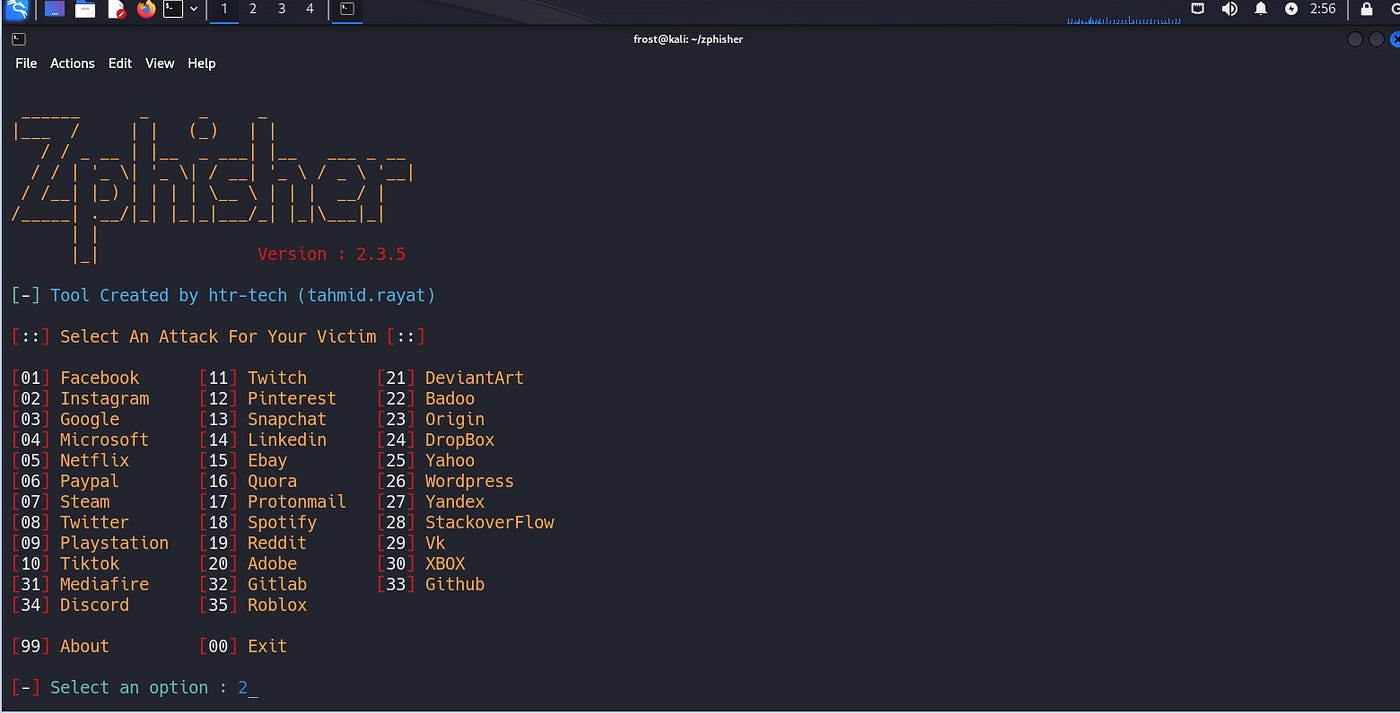Launch Firefox from the top panel
Viewport: 1400px width, 713px height.
coord(146,10)
